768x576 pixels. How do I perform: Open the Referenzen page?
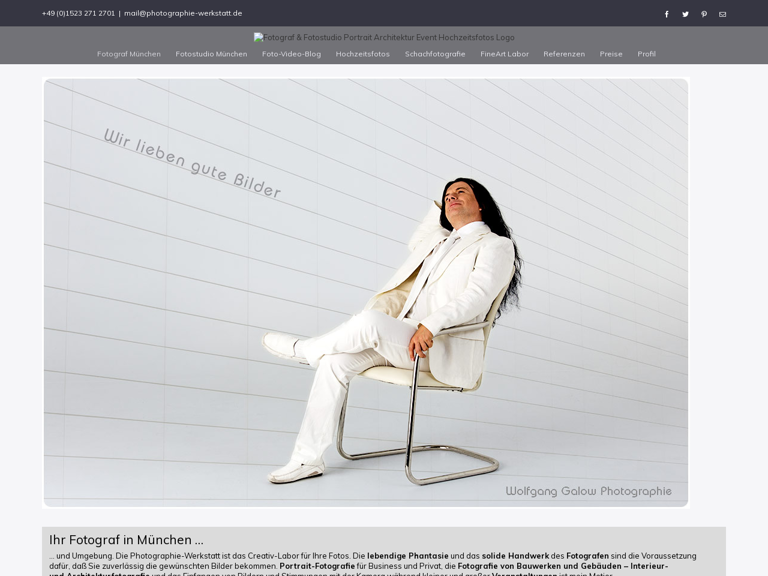[564, 54]
